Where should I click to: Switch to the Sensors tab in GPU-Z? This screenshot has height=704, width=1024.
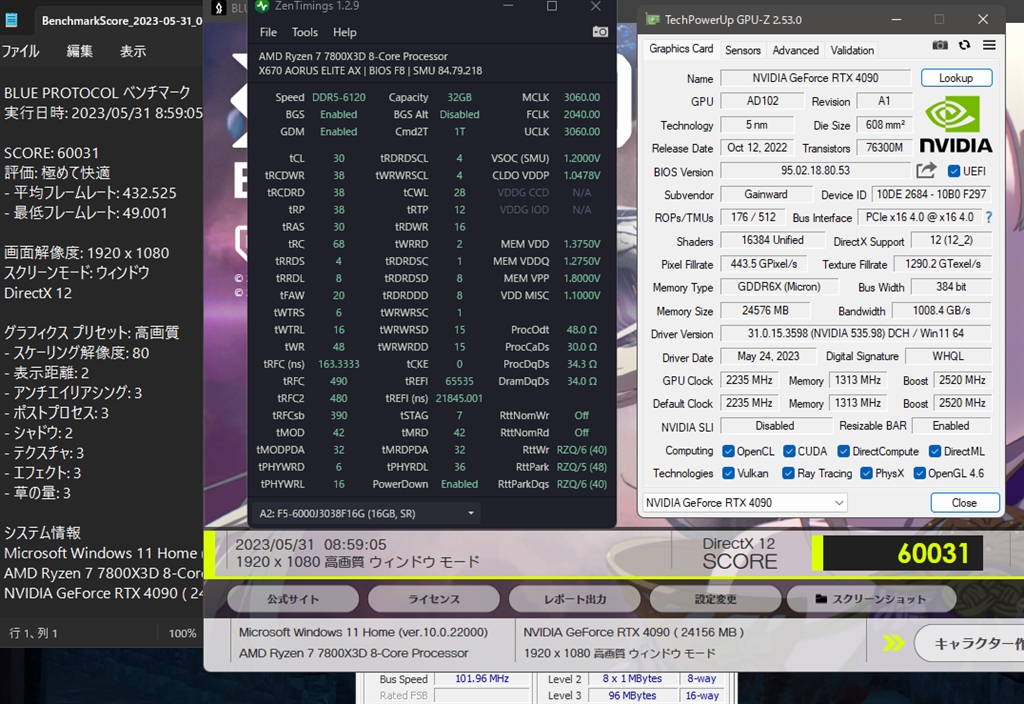[743, 50]
